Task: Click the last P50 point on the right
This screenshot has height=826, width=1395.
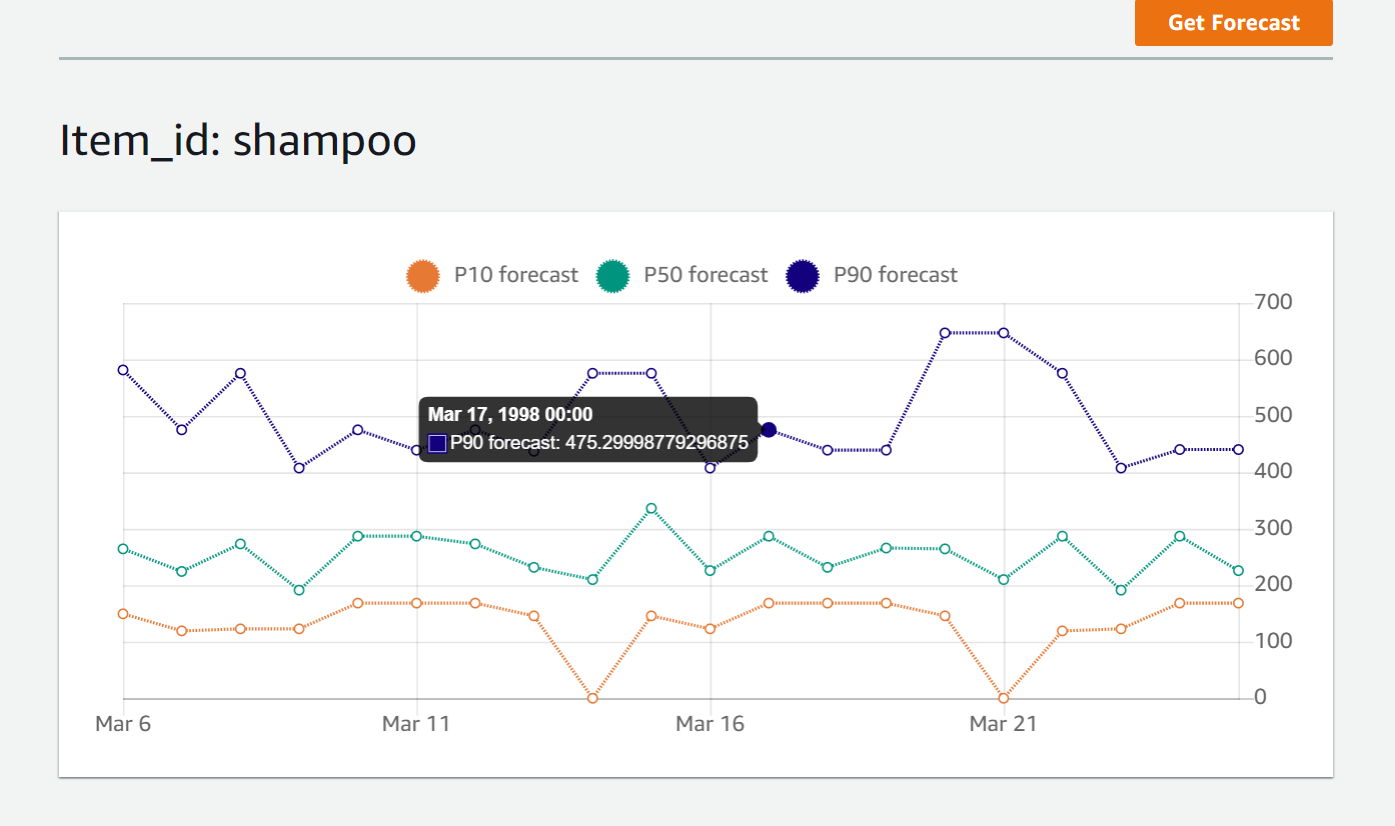Action: 1238,571
